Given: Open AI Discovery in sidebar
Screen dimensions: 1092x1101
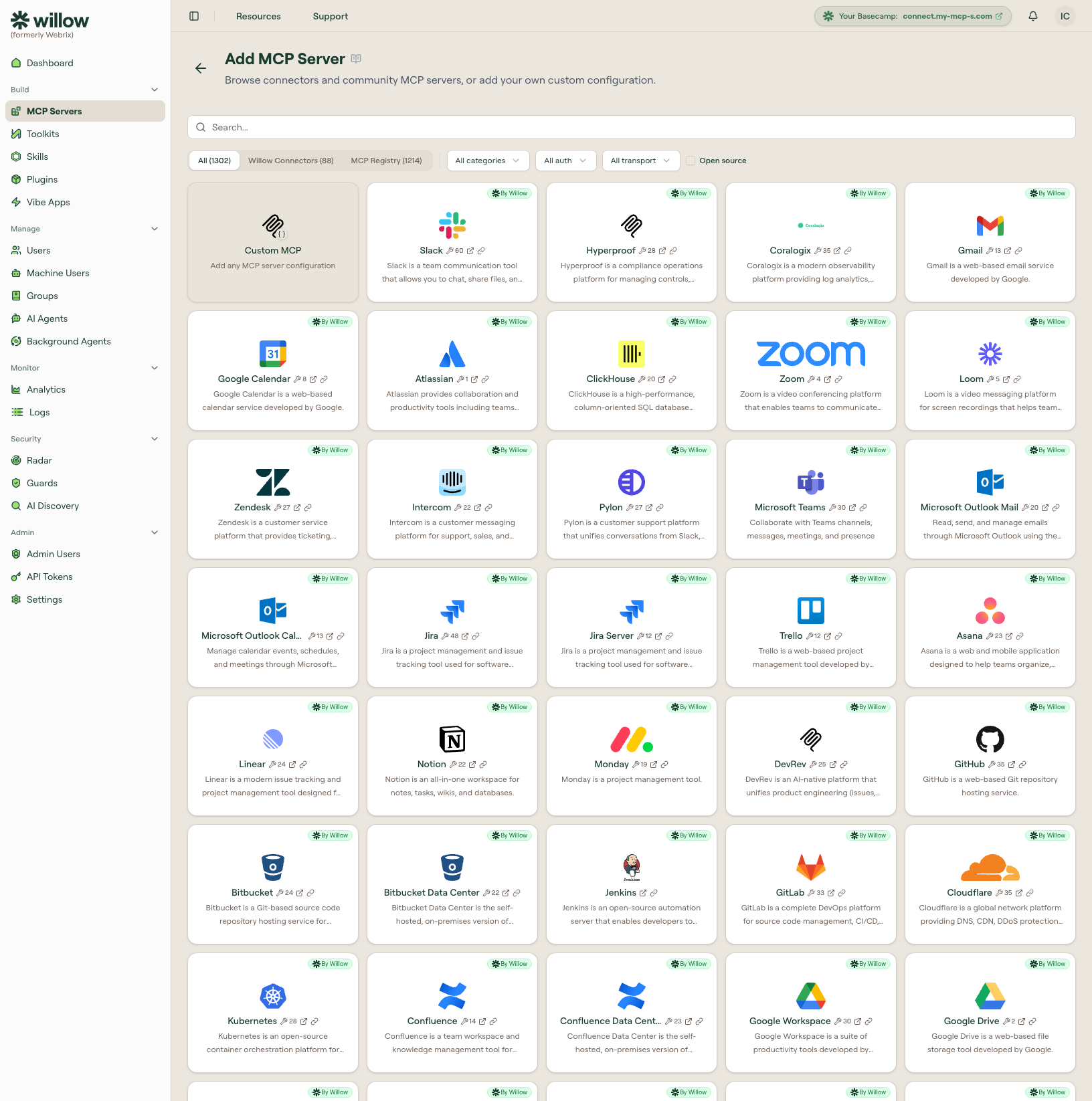Looking at the screenshot, I should click(x=85, y=506).
